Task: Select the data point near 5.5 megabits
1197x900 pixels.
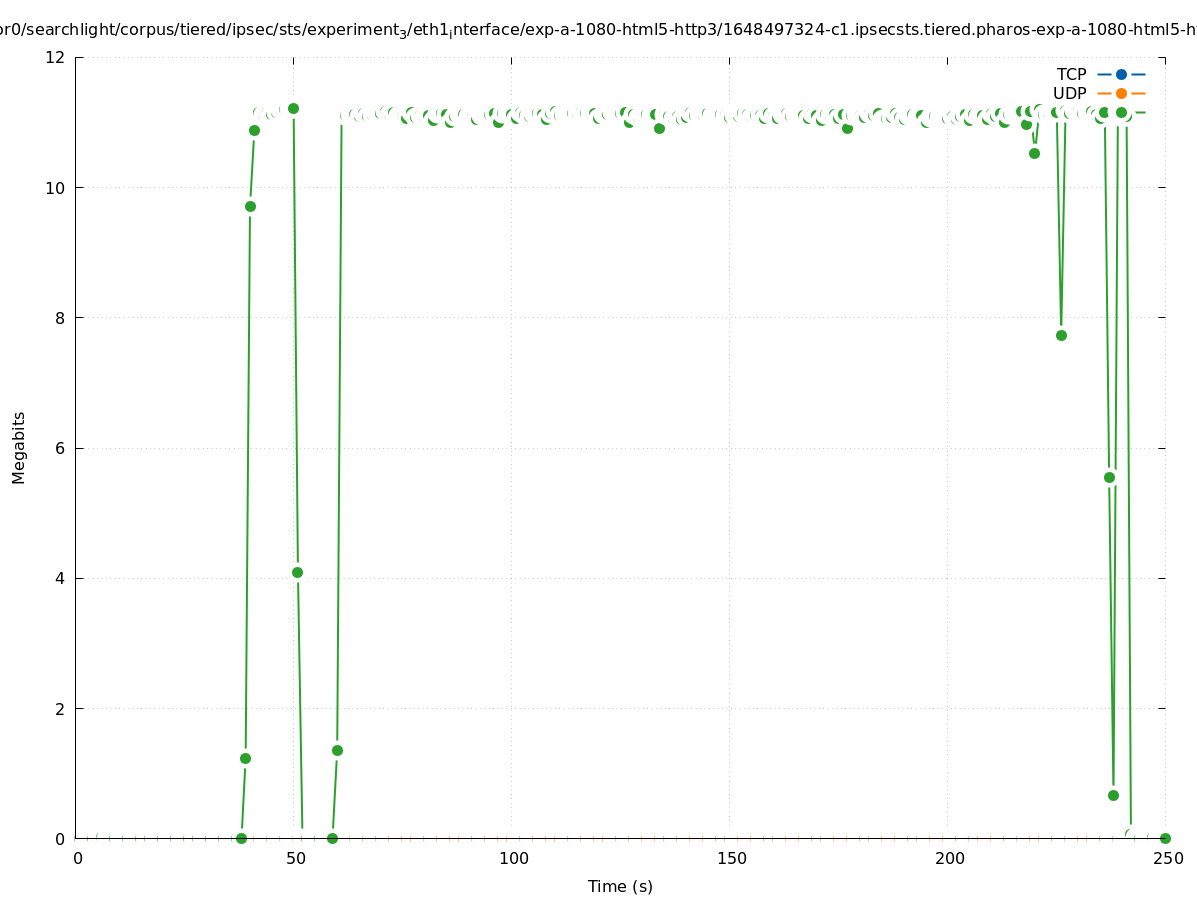Action: coord(1109,477)
